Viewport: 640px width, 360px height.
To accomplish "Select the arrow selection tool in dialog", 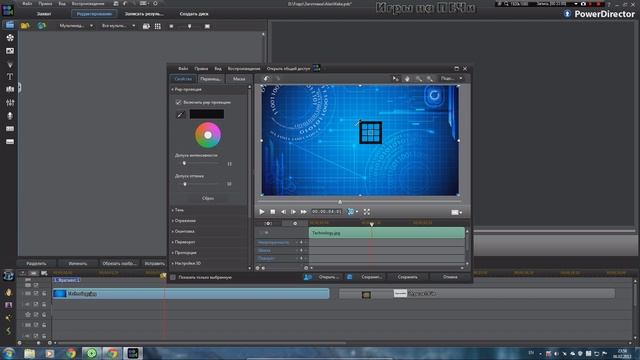I will coord(395,78).
